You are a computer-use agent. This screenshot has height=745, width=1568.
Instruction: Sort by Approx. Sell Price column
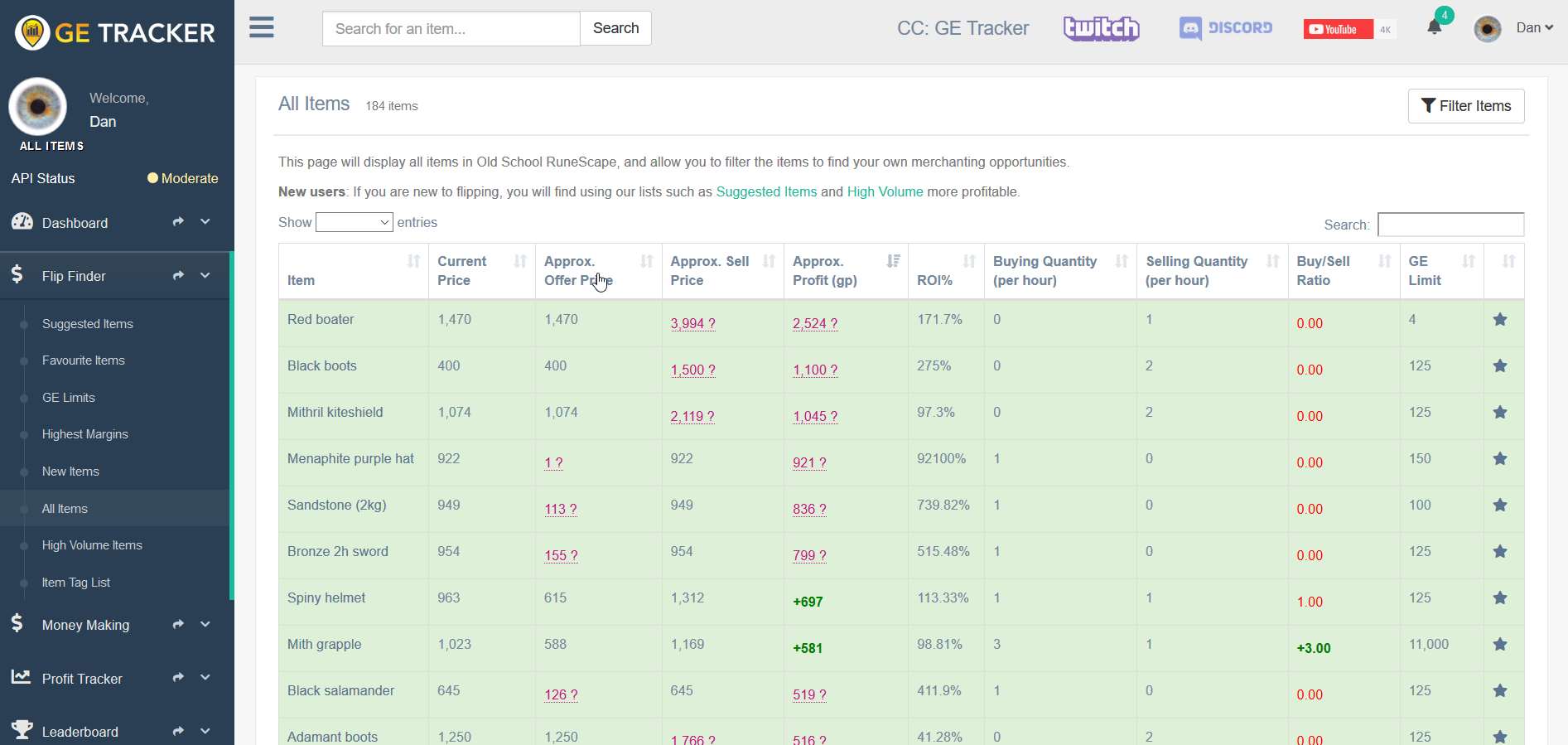point(722,271)
